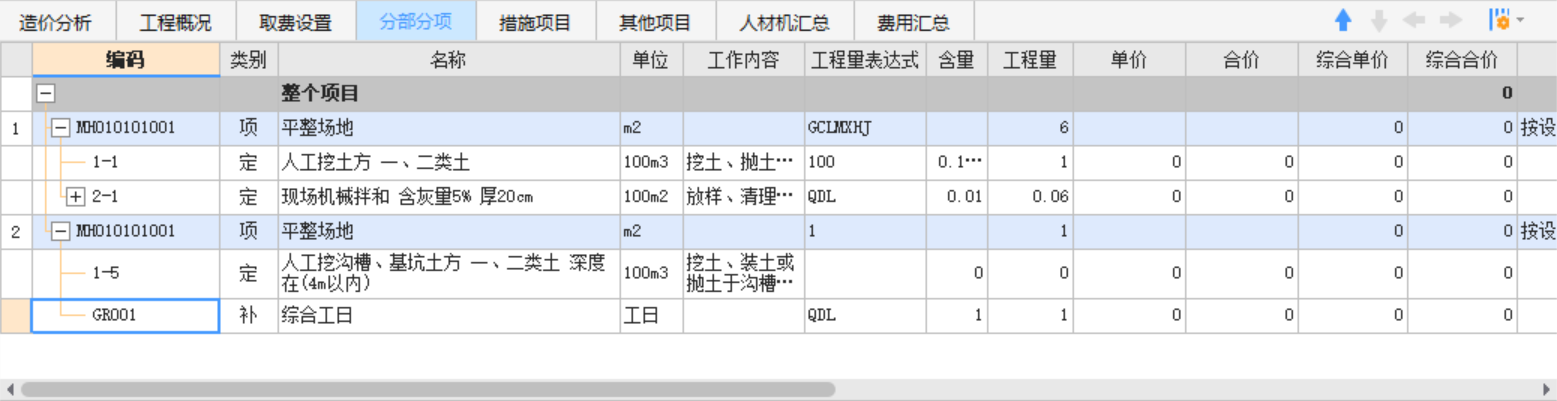Collapse the second MH010101001 item row
The image size is (1557, 401).
point(61,231)
